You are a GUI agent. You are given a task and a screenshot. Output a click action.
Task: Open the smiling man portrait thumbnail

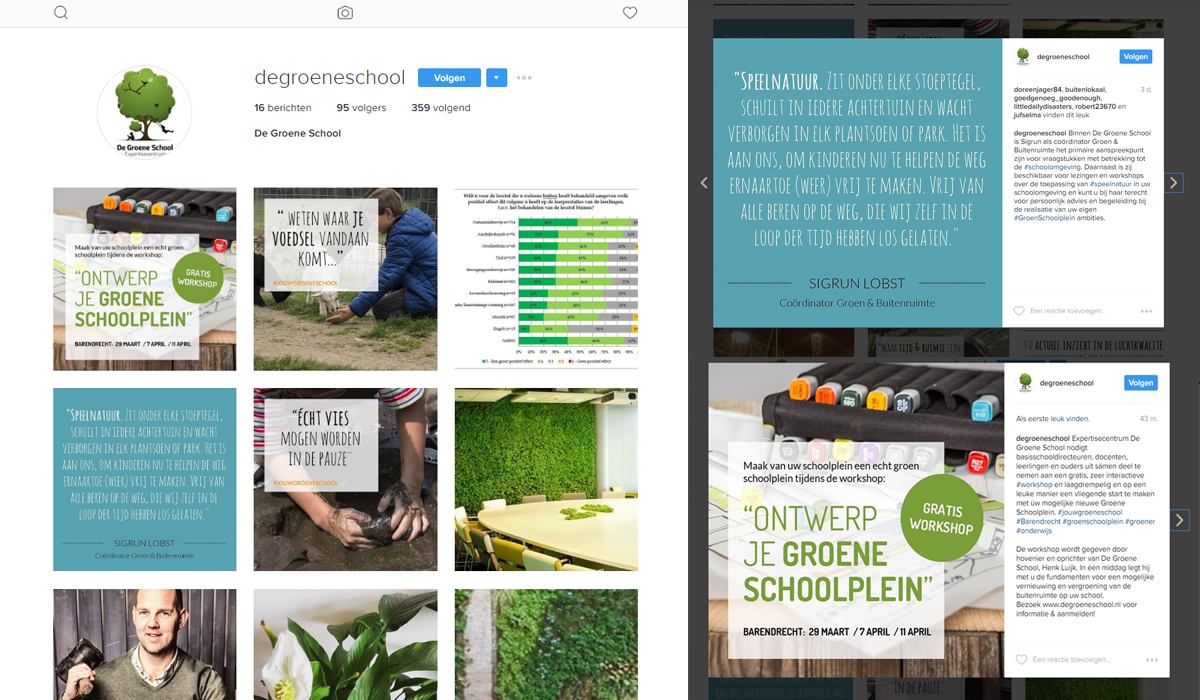click(145, 644)
